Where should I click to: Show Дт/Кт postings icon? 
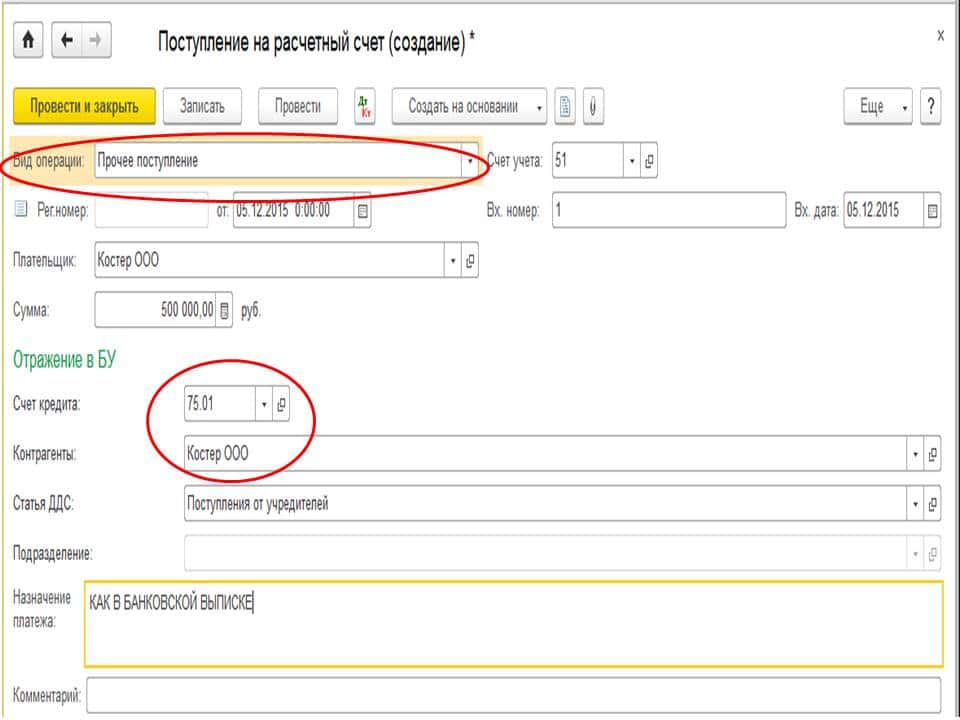coord(365,107)
